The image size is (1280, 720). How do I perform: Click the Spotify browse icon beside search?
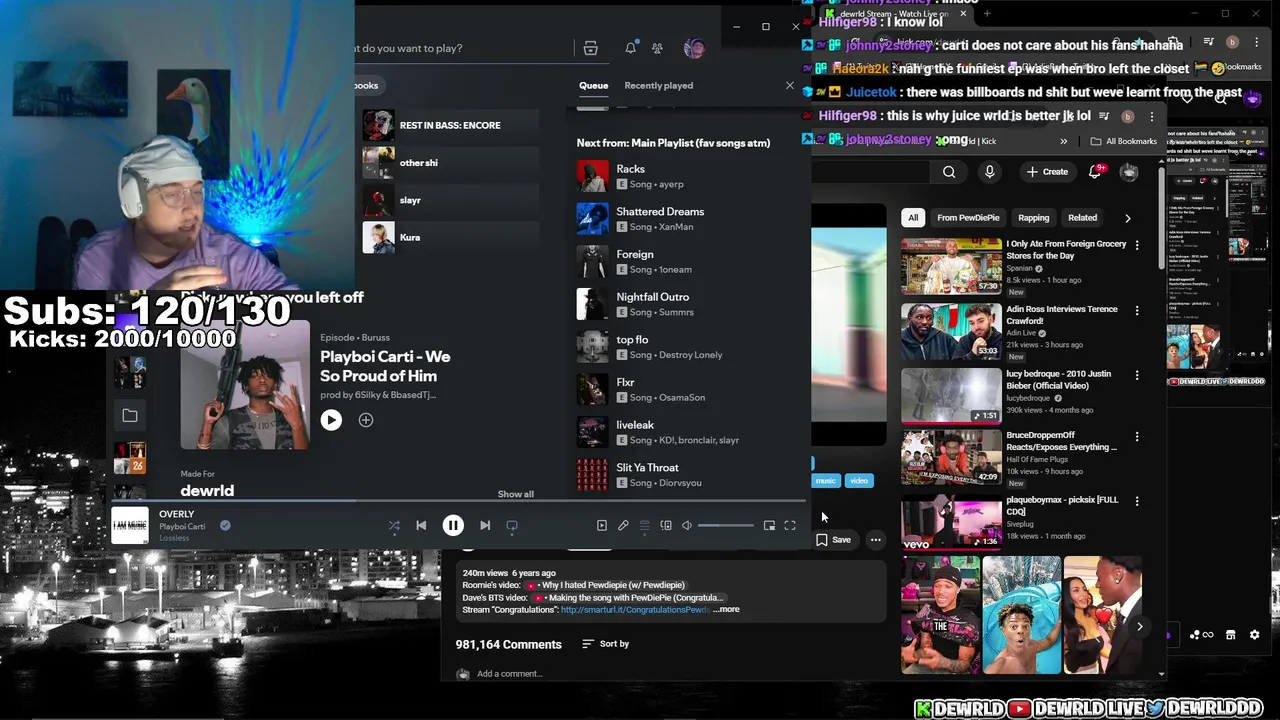(591, 48)
